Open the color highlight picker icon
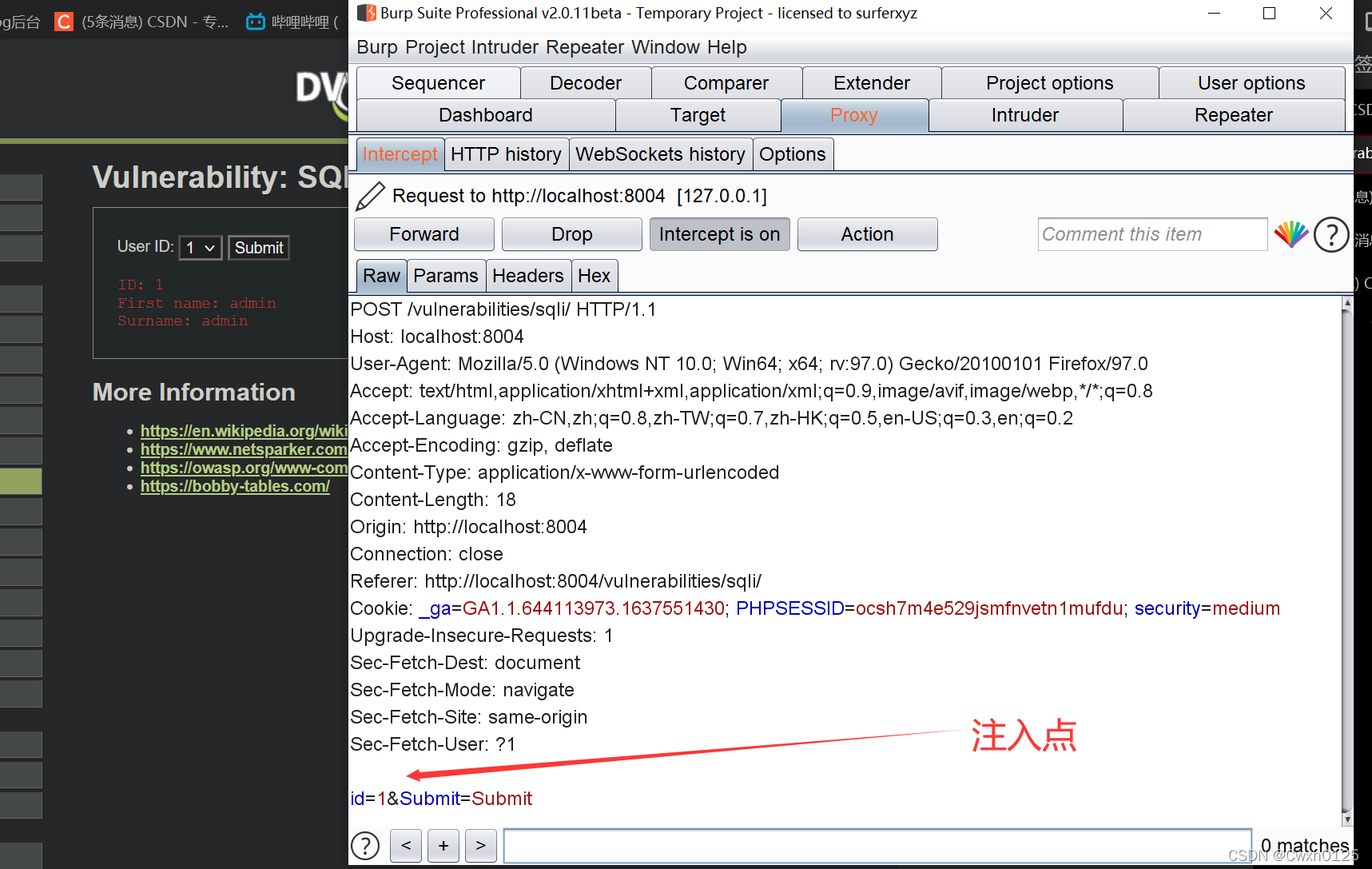 coord(1291,234)
